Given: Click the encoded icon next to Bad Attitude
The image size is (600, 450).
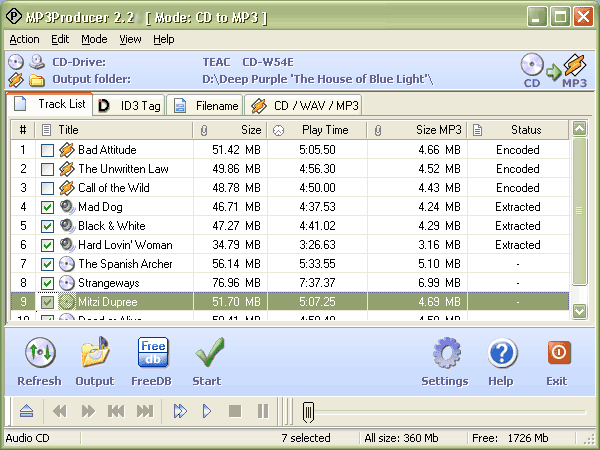Looking at the screenshot, I should 67,150.
